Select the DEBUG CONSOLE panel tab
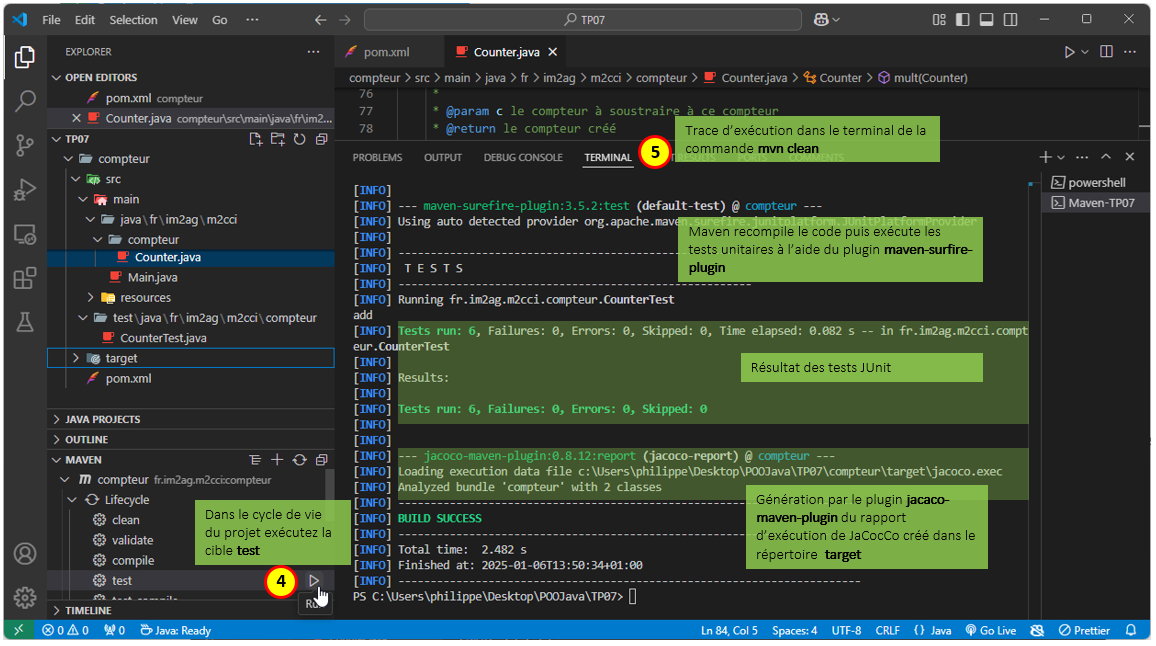This screenshot has width=1156, height=646. point(523,158)
